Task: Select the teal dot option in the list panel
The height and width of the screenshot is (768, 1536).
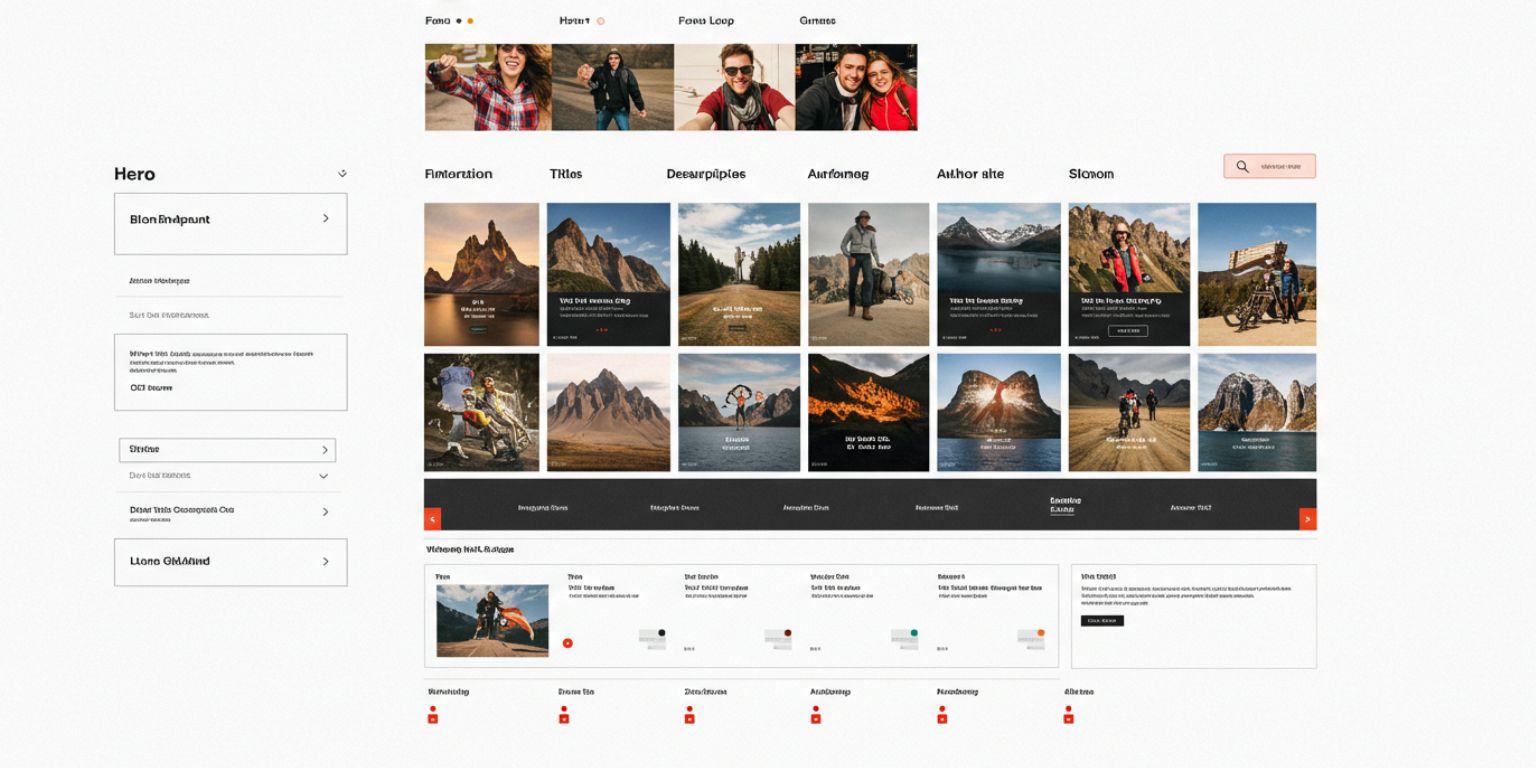Action: click(x=914, y=632)
